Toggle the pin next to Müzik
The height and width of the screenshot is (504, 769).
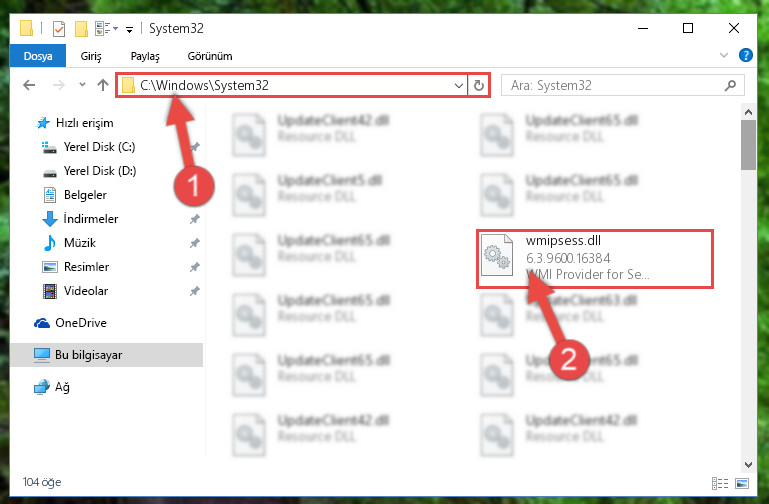coord(195,243)
